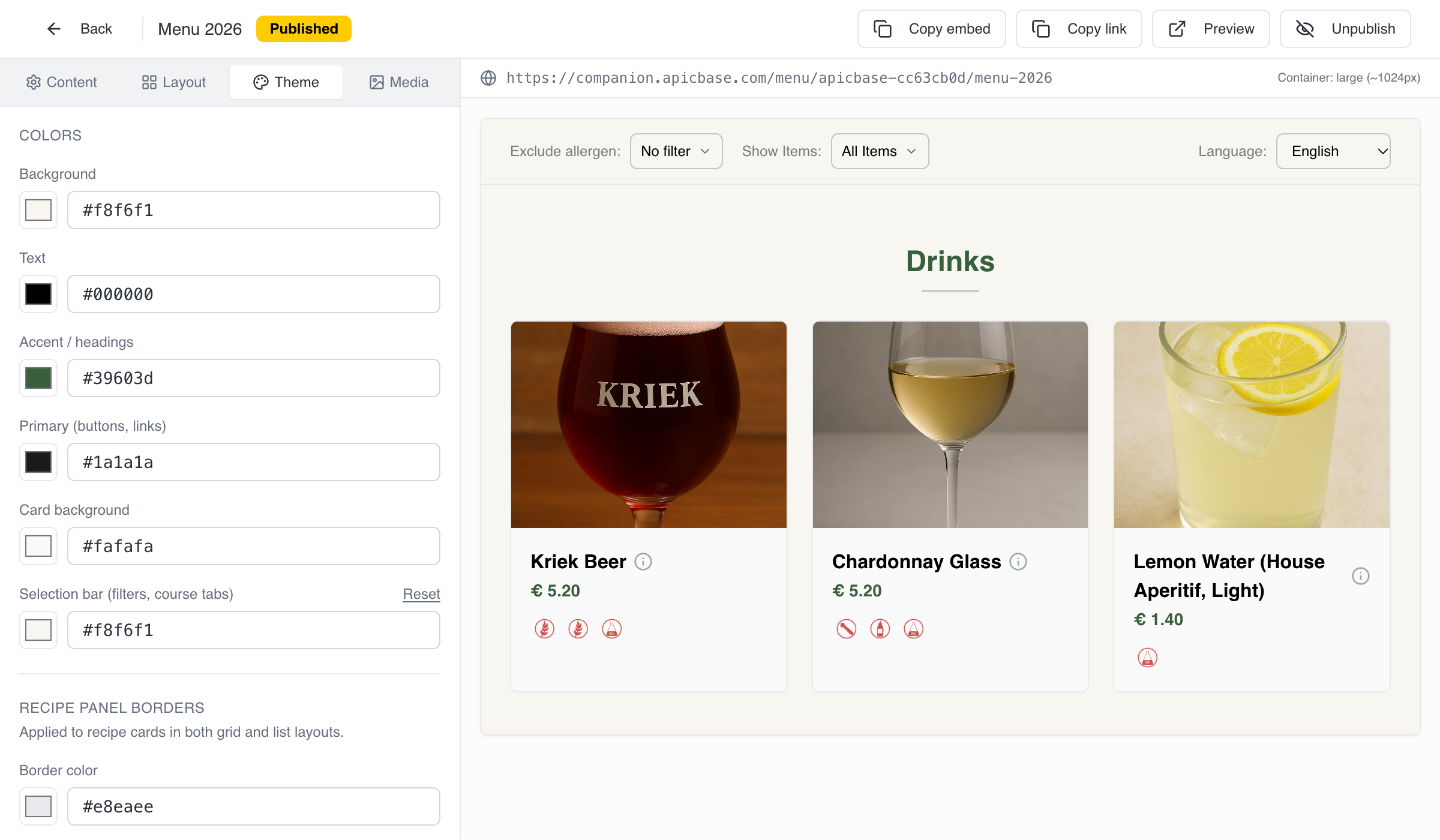
Task: Click the back arrow icon
Action: [x=54, y=29]
